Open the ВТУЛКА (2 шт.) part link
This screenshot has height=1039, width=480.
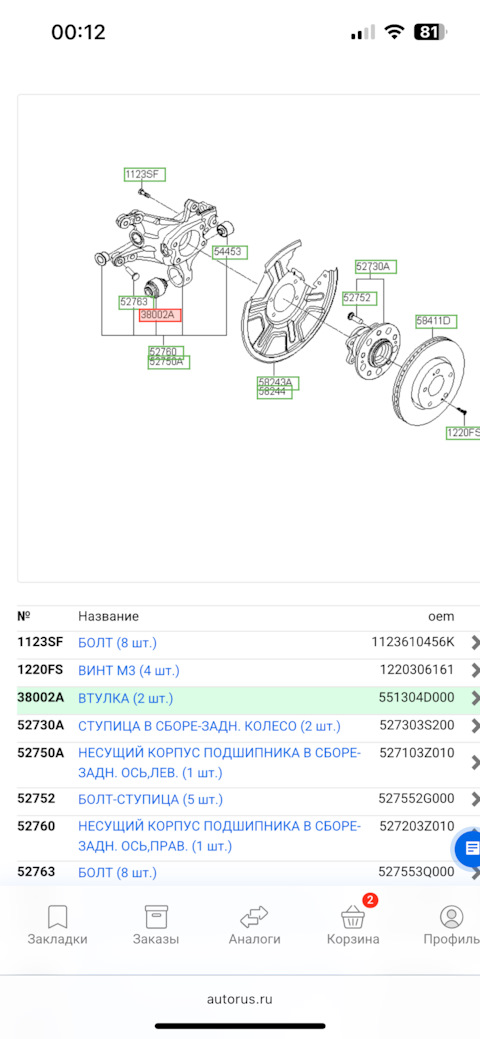point(125,698)
